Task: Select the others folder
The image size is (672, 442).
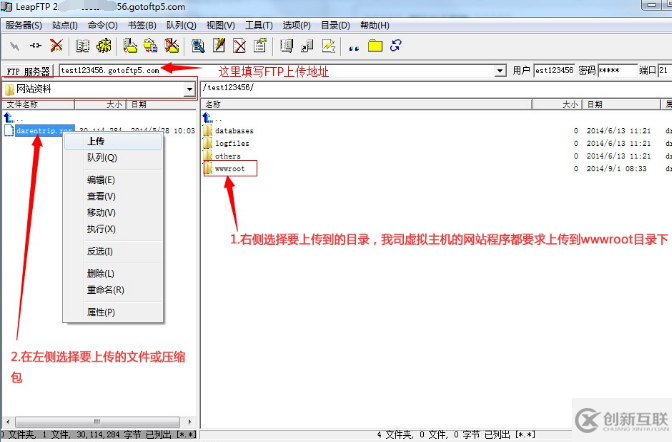Action: pyautogui.click(x=228, y=156)
